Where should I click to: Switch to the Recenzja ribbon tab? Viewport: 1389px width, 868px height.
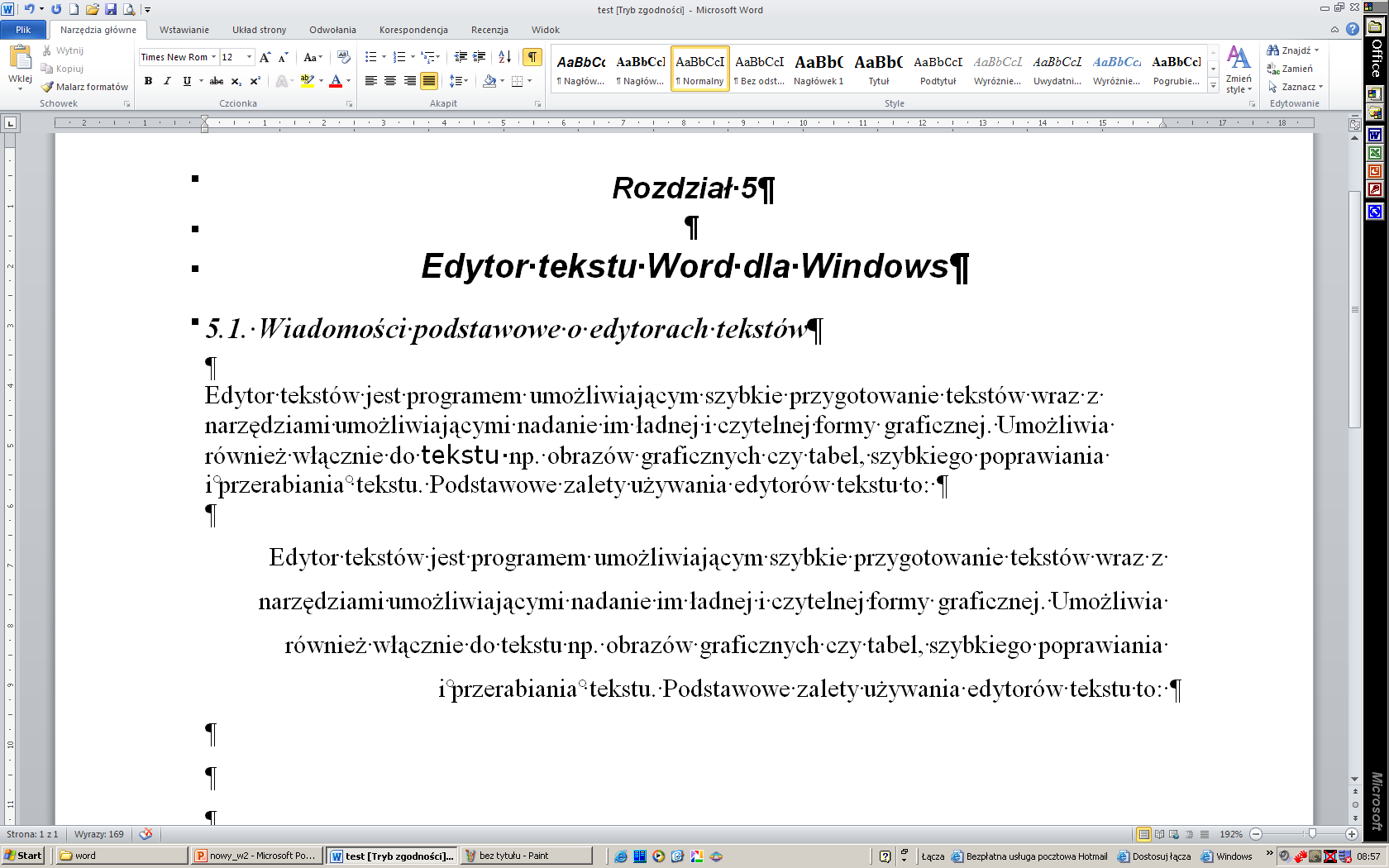point(489,30)
